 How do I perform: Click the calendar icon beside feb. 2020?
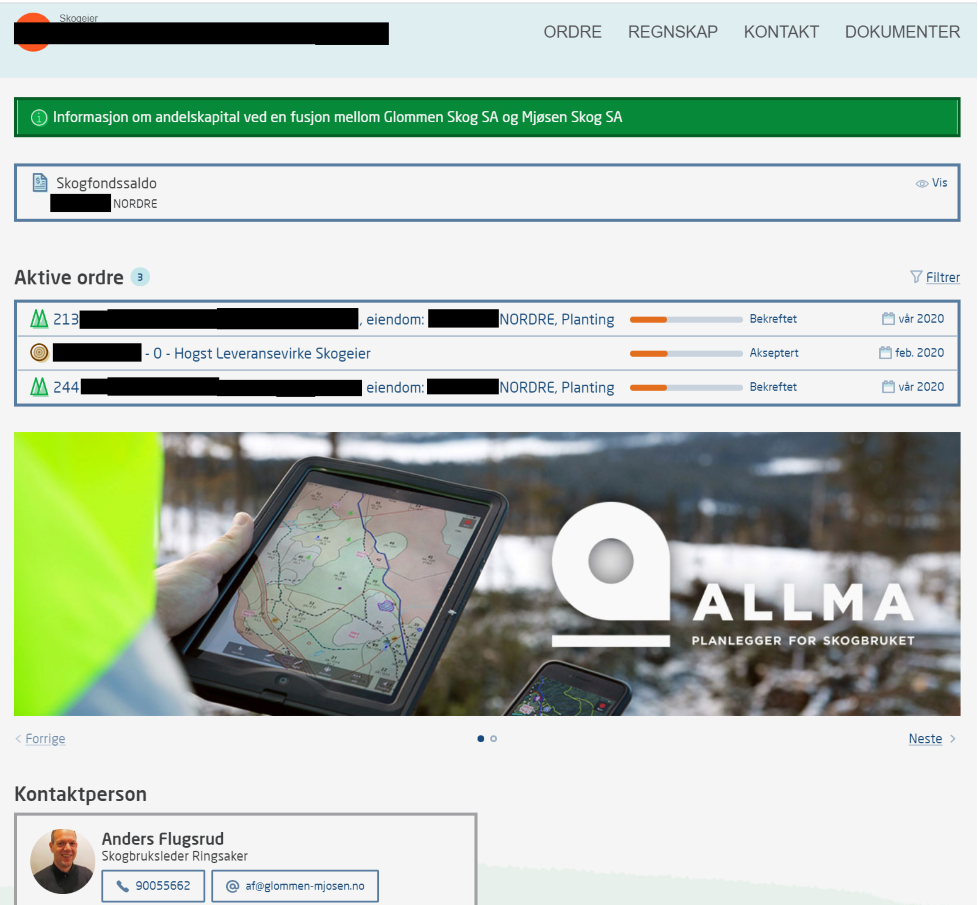[885, 353]
